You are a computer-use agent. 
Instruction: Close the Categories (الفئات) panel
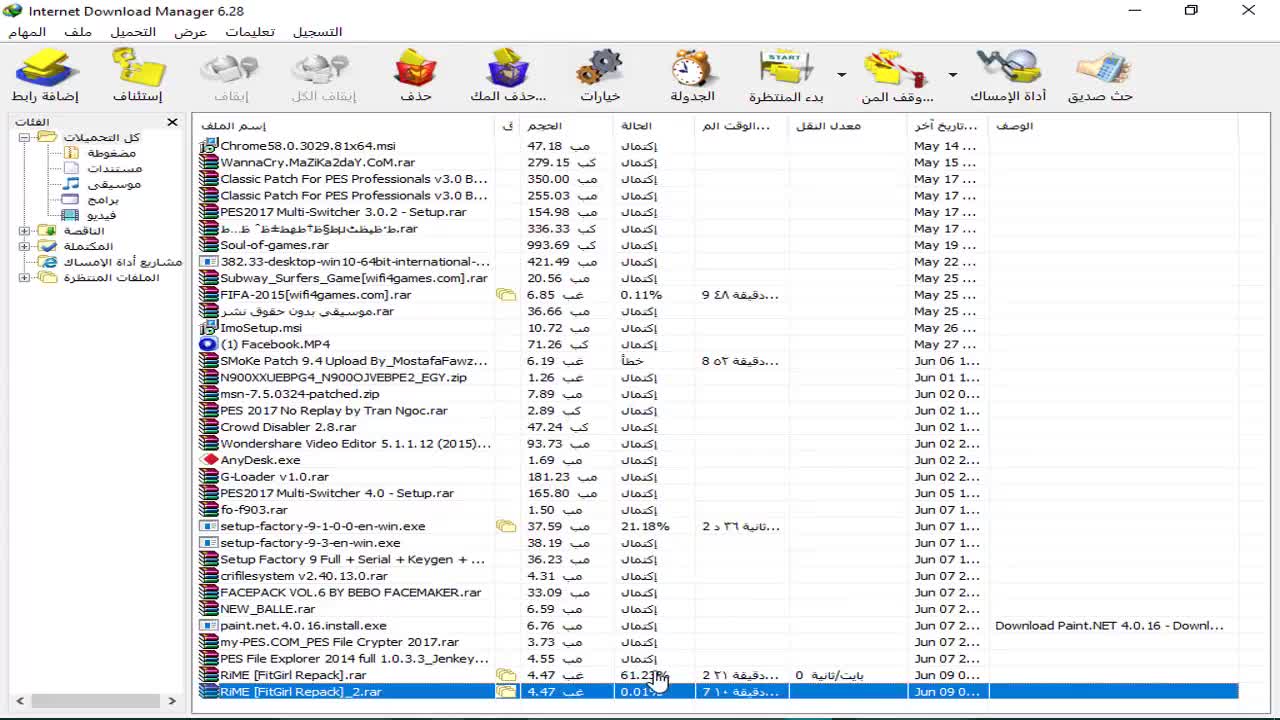coord(172,122)
